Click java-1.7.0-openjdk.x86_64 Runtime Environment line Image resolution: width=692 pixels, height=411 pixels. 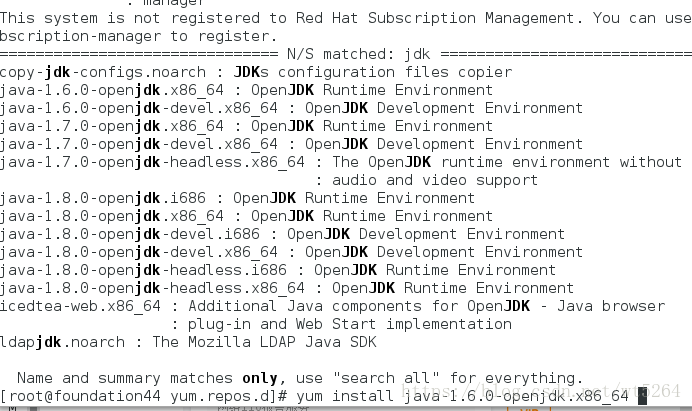tap(246, 126)
